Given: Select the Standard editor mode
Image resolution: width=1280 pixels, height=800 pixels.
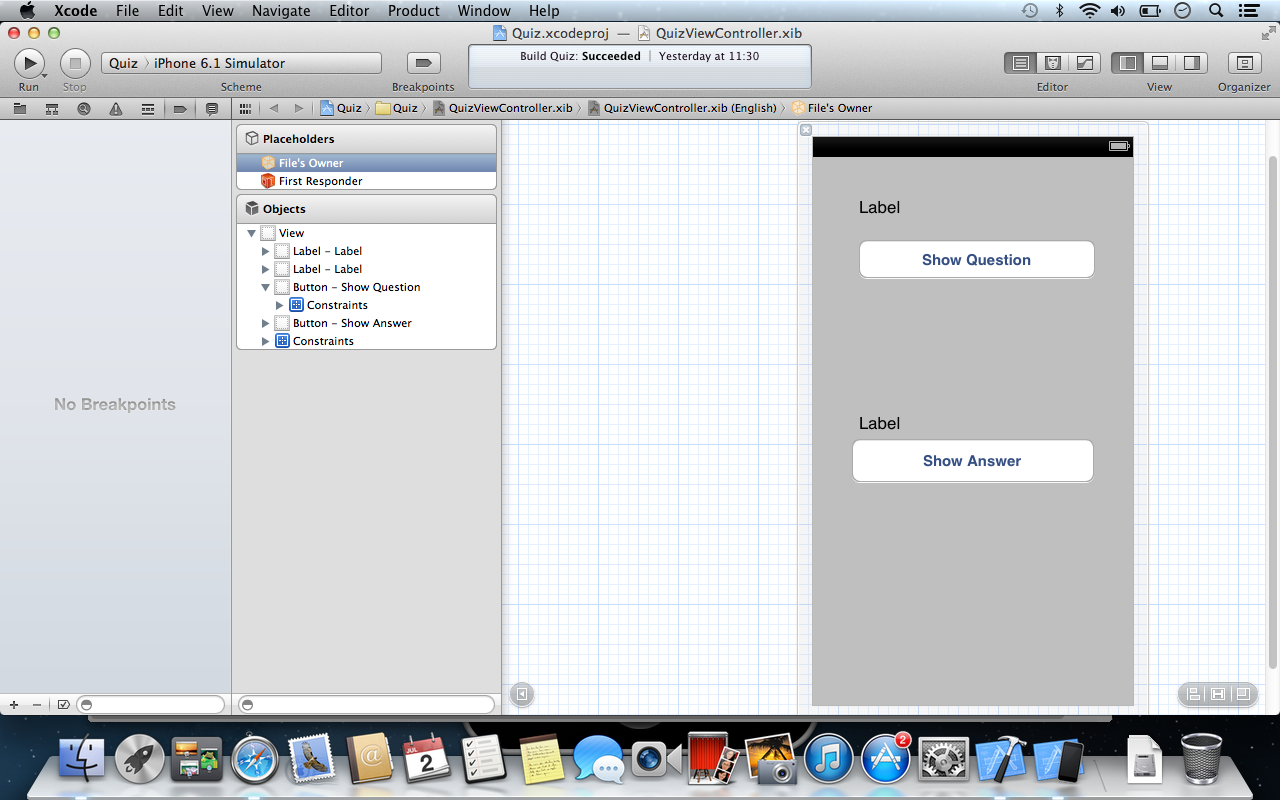Looking at the screenshot, I should click(1020, 63).
